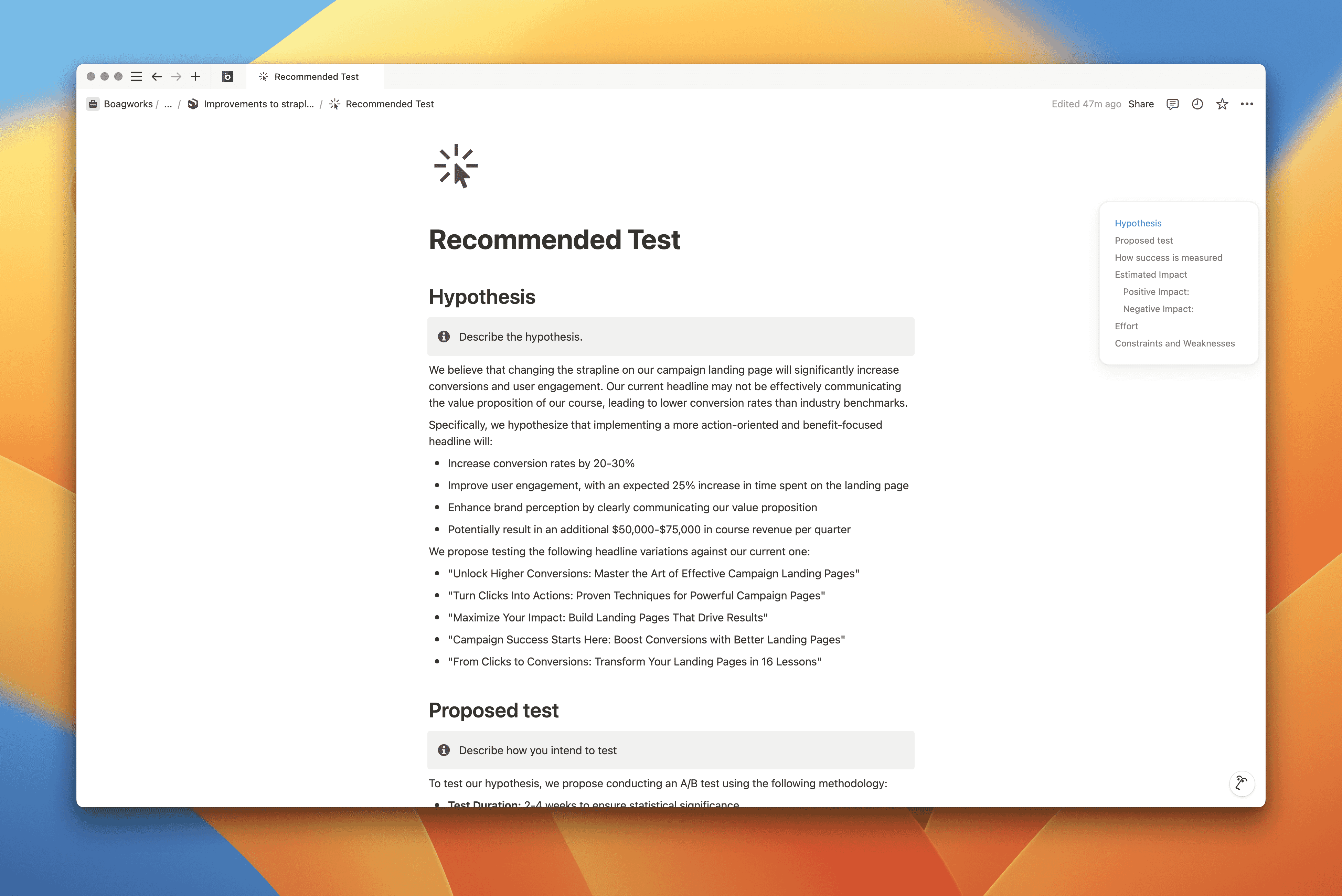Click the comment/chat icon in toolbar
The image size is (1342, 896).
[1172, 104]
